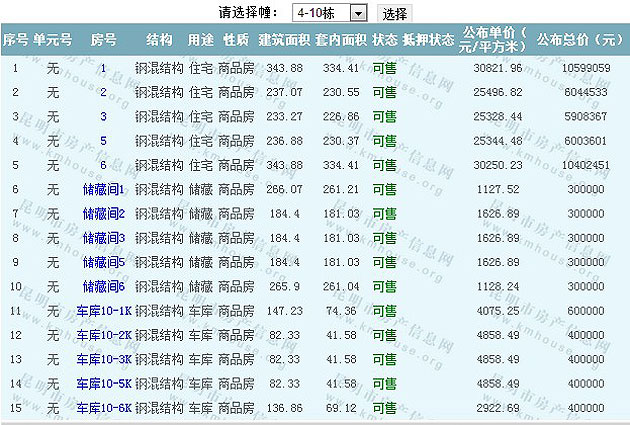View details for 储藏间5
Screen dimensions: 630x425
point(103,262)
